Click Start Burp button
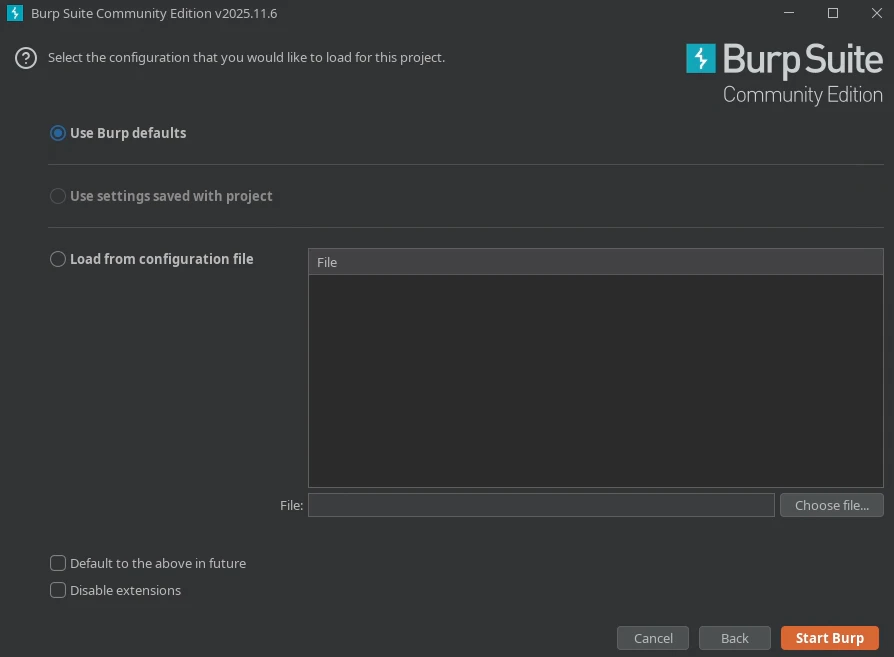This screenshot has height=657, width=894. (830, 638)
